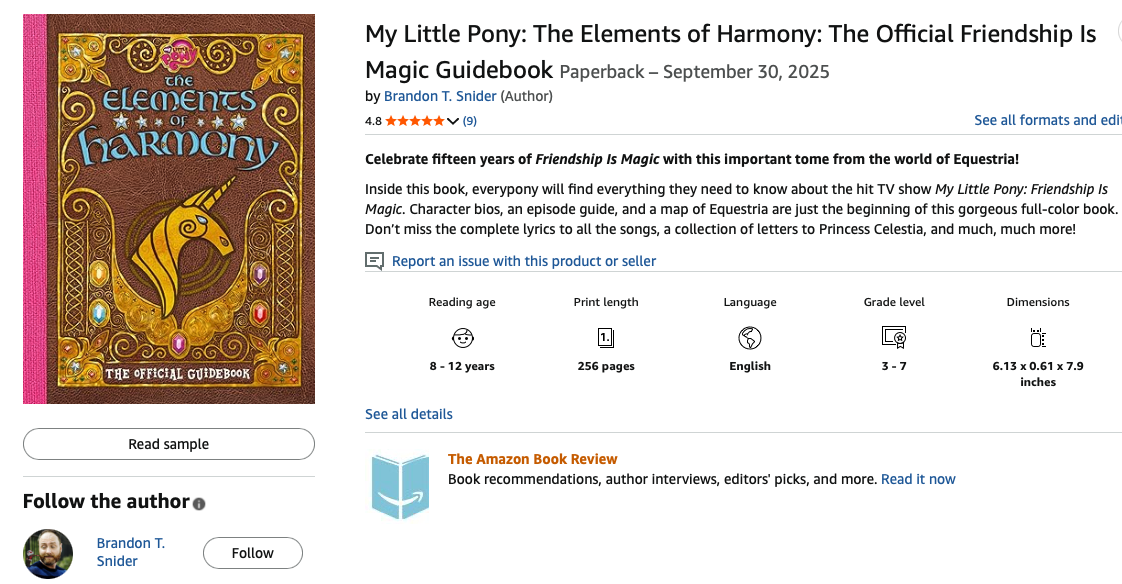This screenshot has width=1122, height=584.
Task: Open Read it now link
Action: pyautogui.click(x=918, y=479)
